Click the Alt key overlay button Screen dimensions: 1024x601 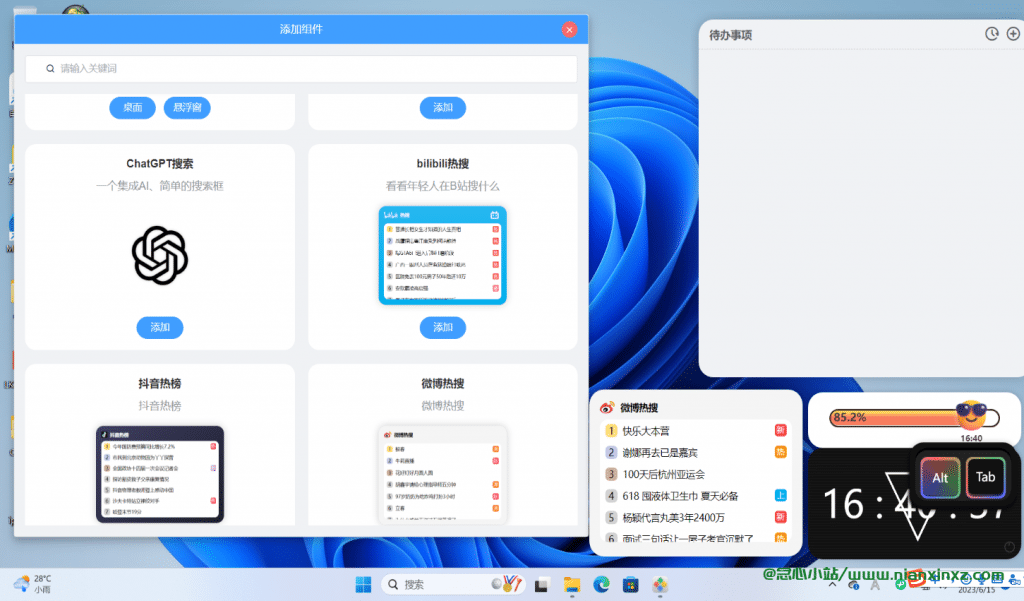click(940, 478)
